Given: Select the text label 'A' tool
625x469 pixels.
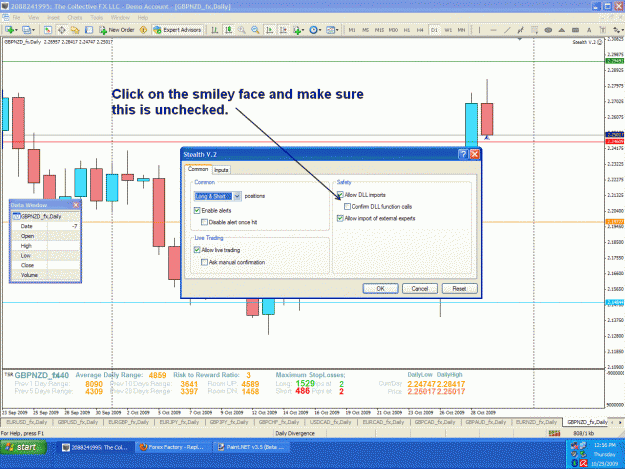Looking at the screenshot, I should 589,30.
